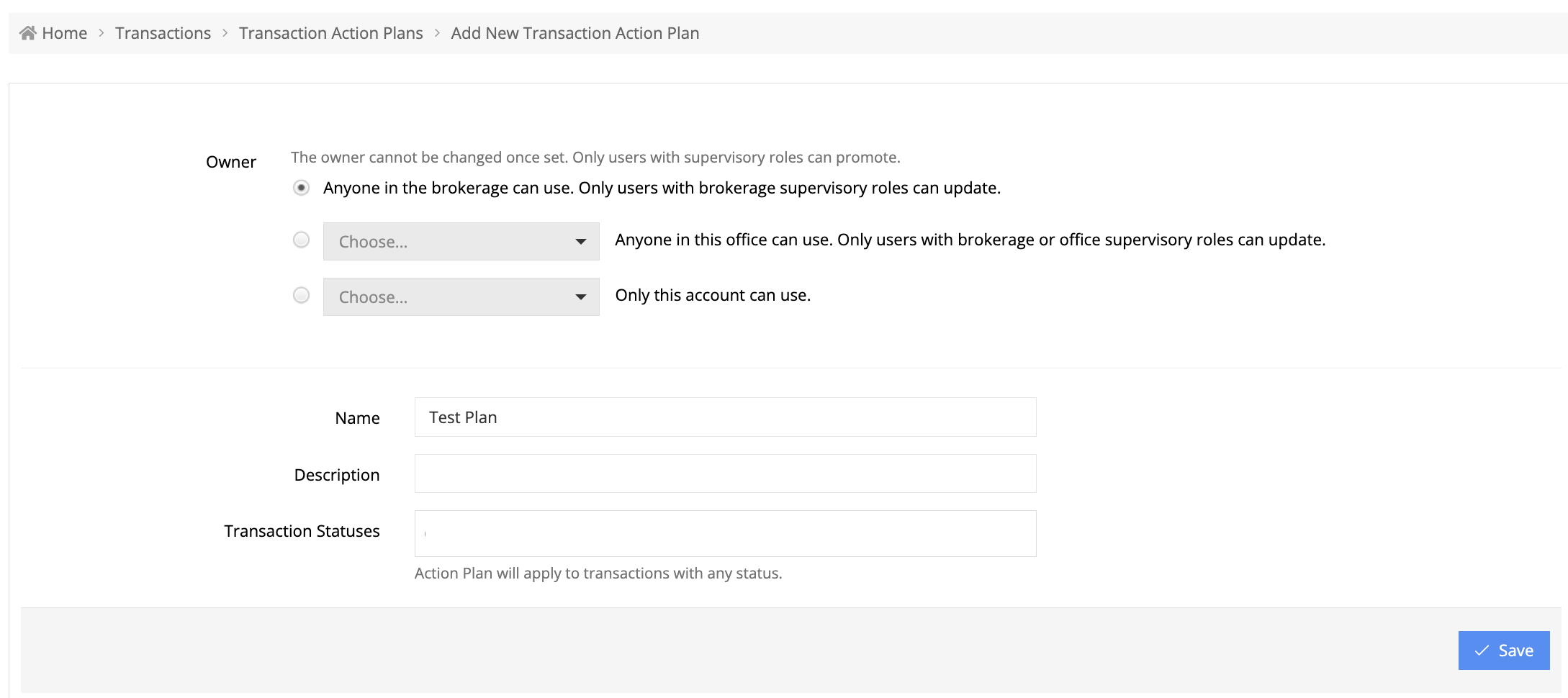Click the caret arrow of account Choose dropdown
The width and height of the screenshot is (1568, 698).
(x=581, y=297)
